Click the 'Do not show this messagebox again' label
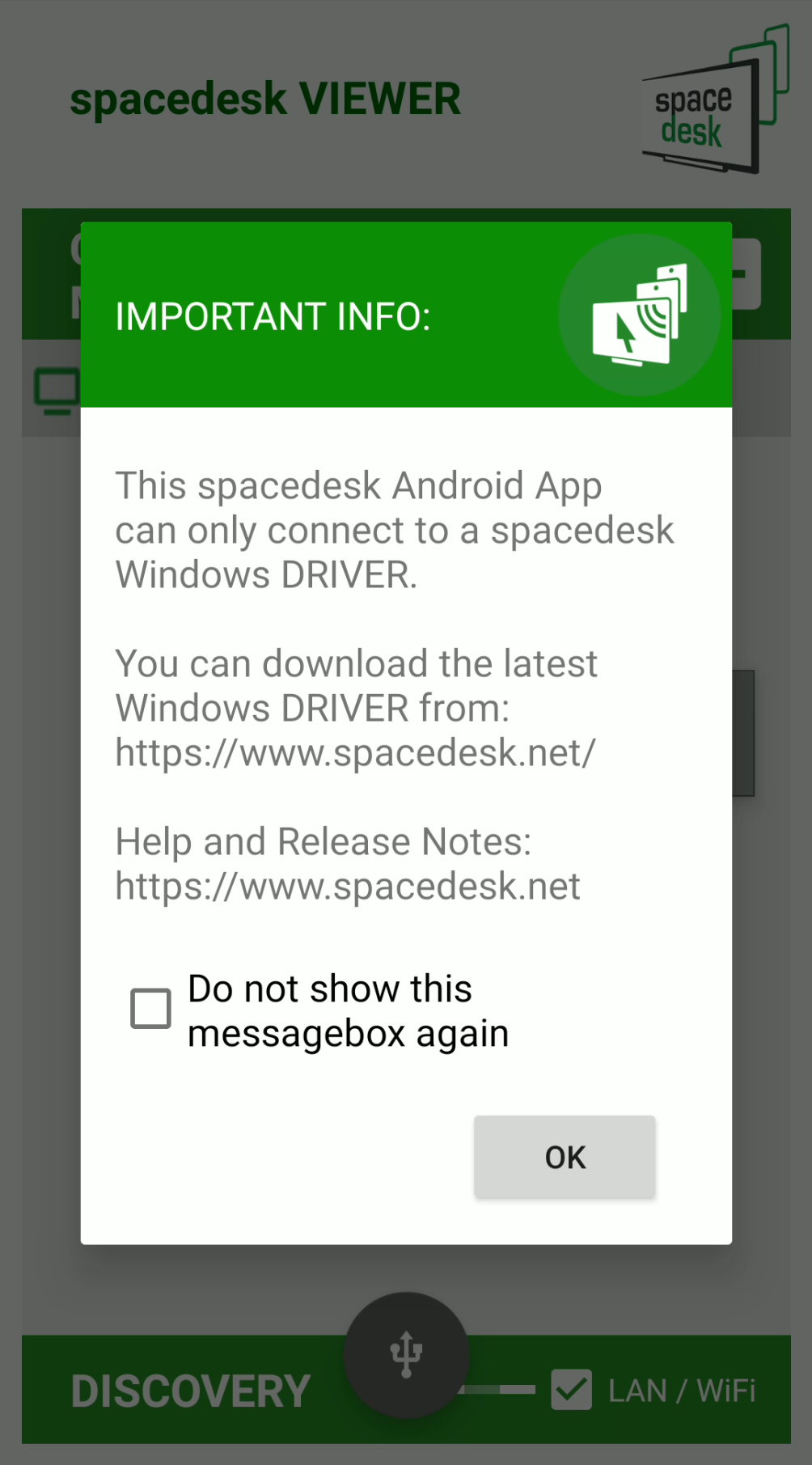Viewport: 812px width, 1465px height. click(x=348, y=1010)
